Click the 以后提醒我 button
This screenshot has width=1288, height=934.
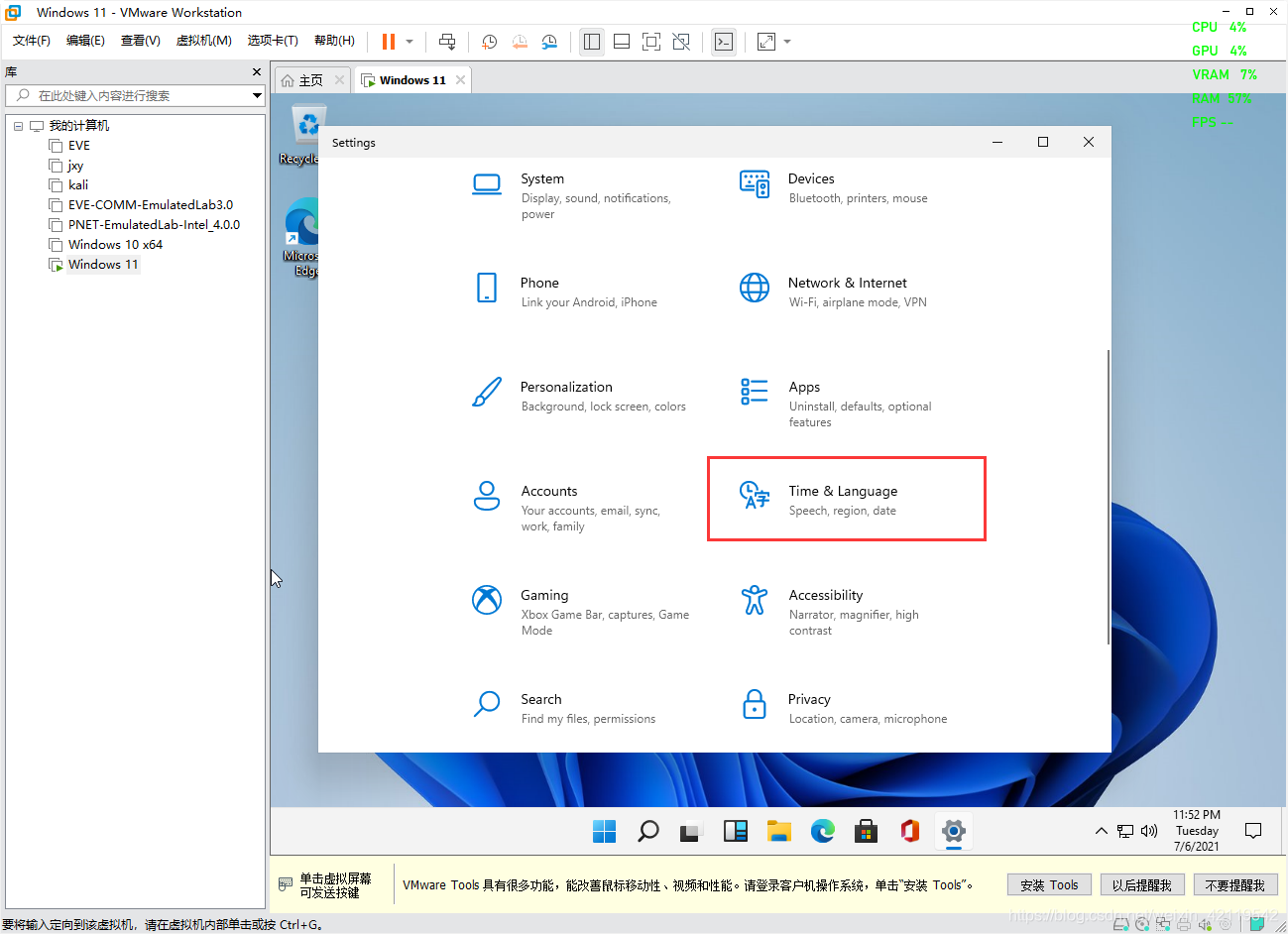[x=1141, y=884]
